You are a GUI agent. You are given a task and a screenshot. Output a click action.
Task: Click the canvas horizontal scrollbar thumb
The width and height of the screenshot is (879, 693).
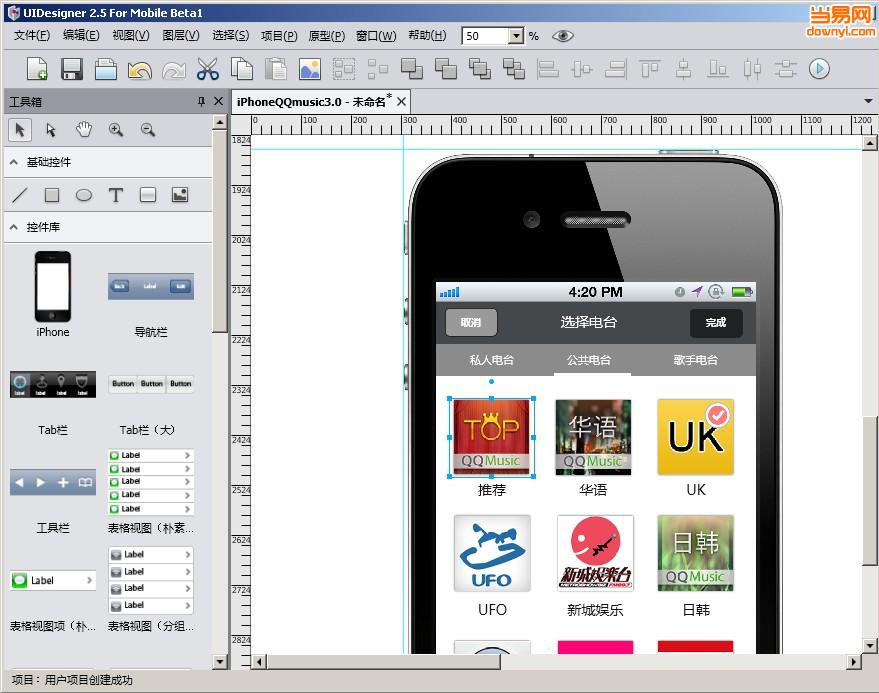[x=384, y=662]
